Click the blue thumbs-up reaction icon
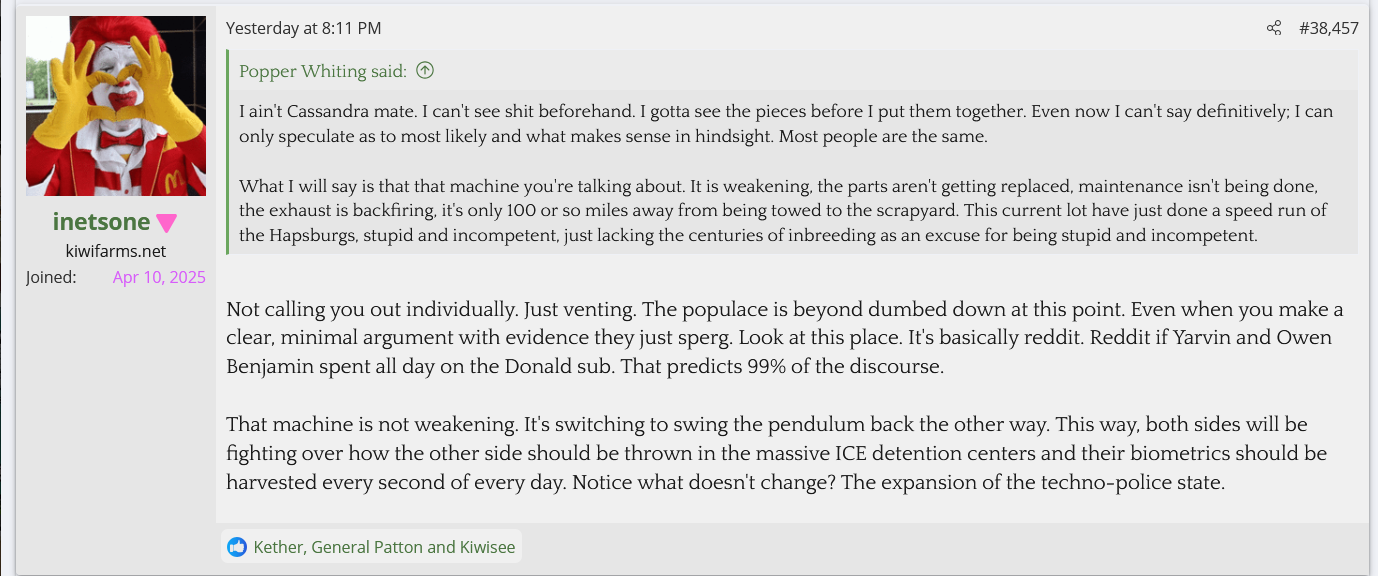1378x576 pixels. coord(237,547)
